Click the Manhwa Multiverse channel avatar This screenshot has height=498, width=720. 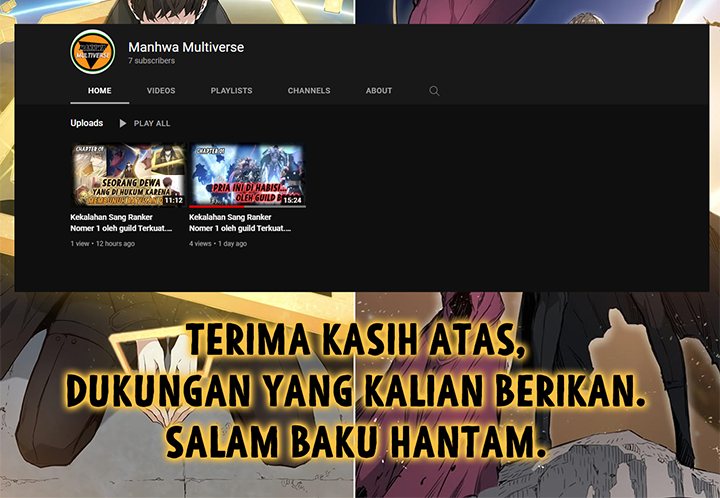click(x=92, y=52)
